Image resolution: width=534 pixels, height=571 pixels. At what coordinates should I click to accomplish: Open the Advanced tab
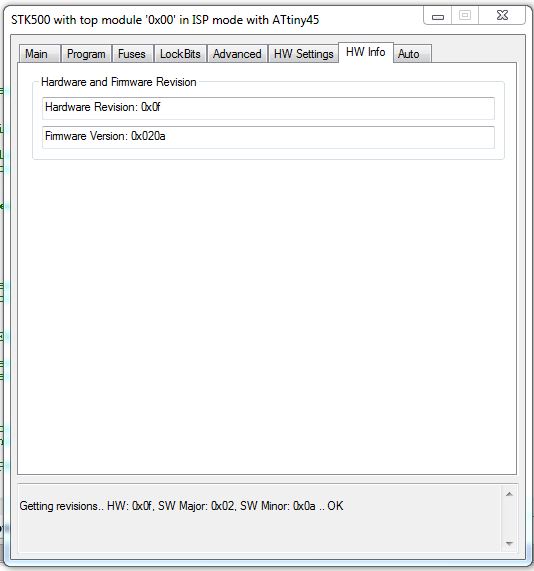[x=237, y=54]
